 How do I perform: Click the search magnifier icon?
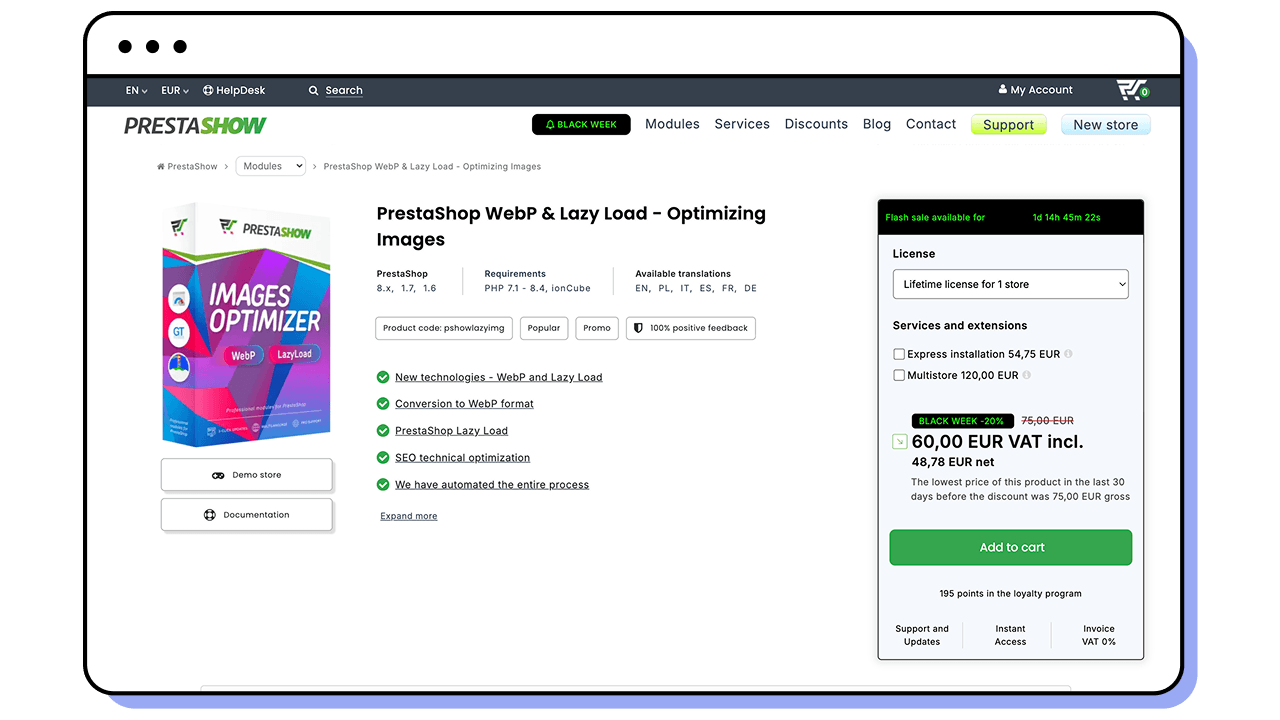point(313,90)
